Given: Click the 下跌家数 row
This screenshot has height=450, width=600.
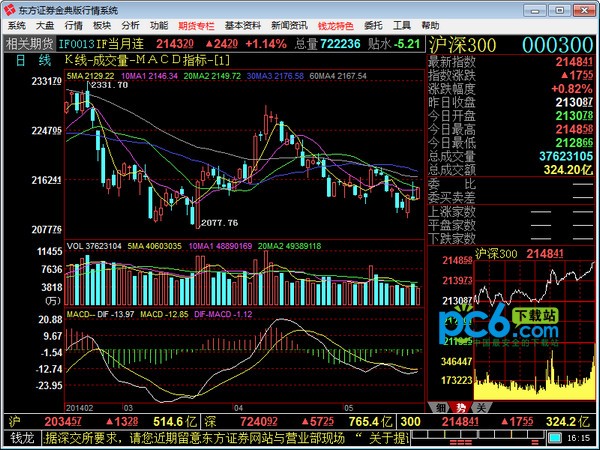Looking at the screenshot, I should (510, 238).
